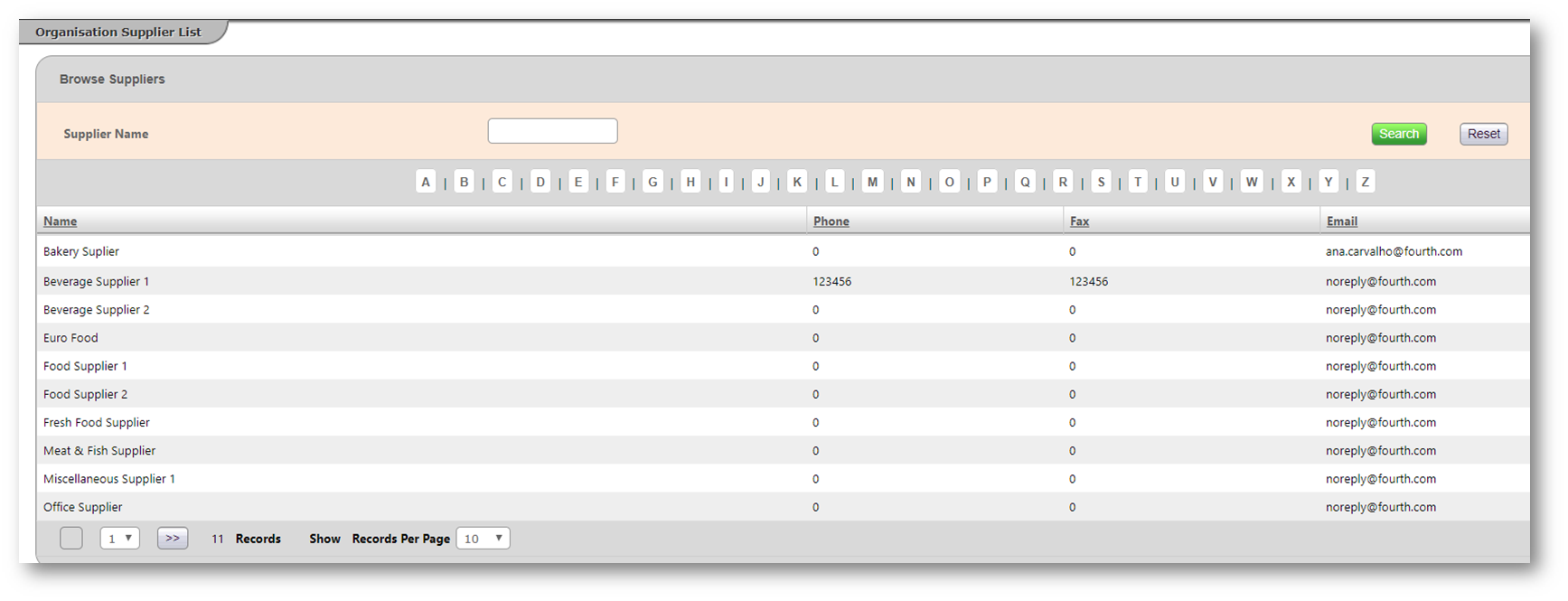Filter suppliers by letter U

tap(1175, 182)
